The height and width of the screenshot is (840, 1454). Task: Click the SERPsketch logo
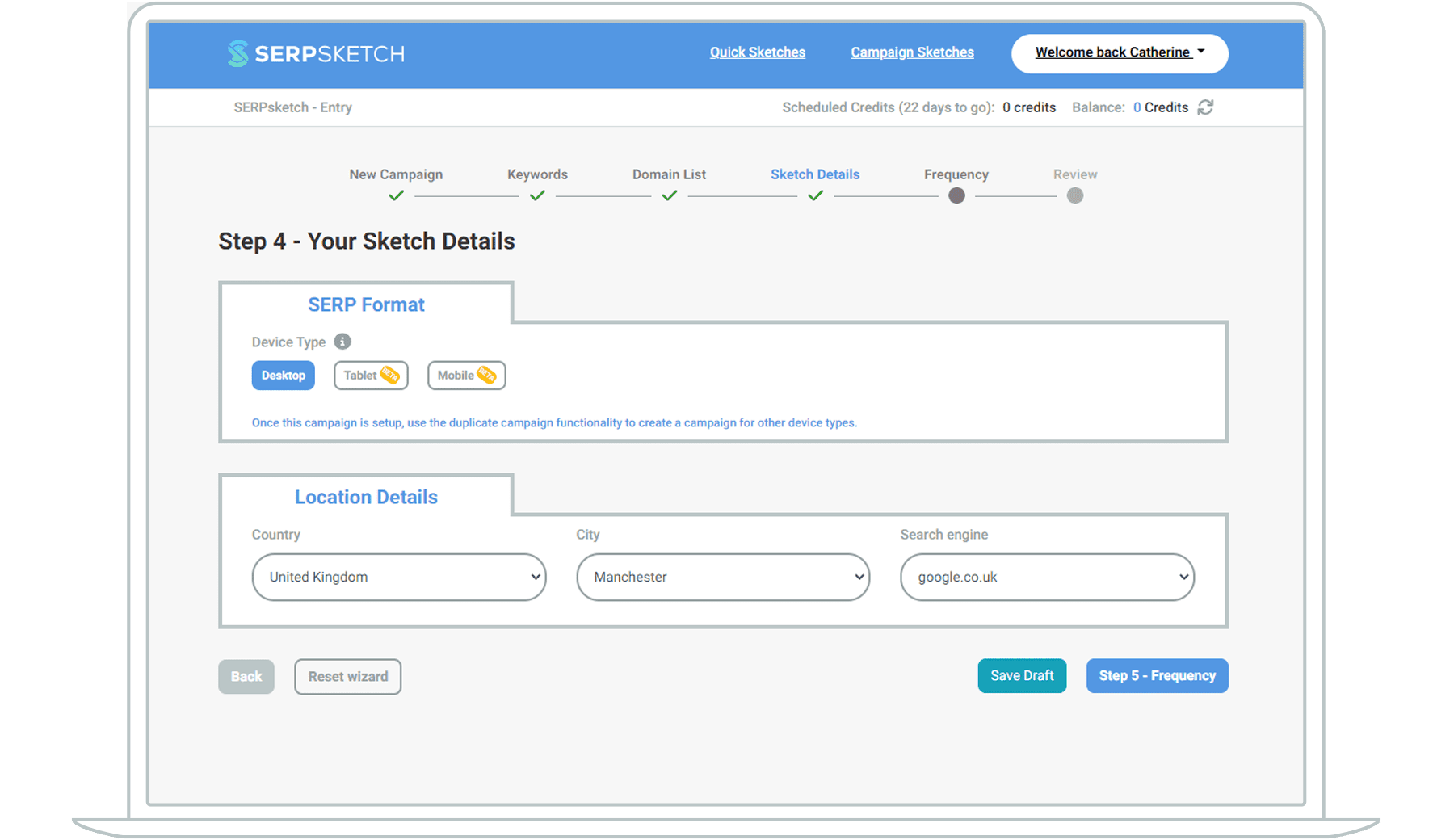[x=316, y=53]
